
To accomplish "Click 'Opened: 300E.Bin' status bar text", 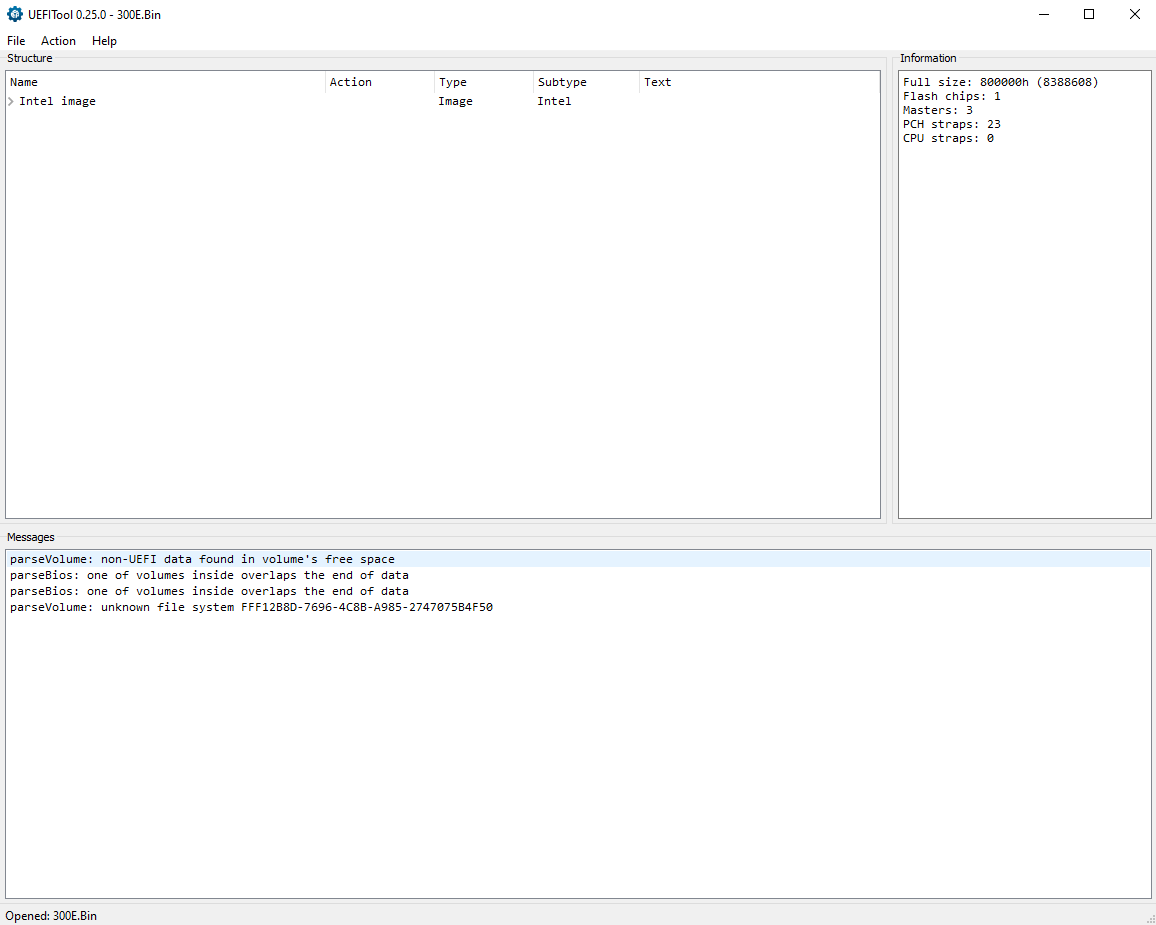I will pos(51,916).
